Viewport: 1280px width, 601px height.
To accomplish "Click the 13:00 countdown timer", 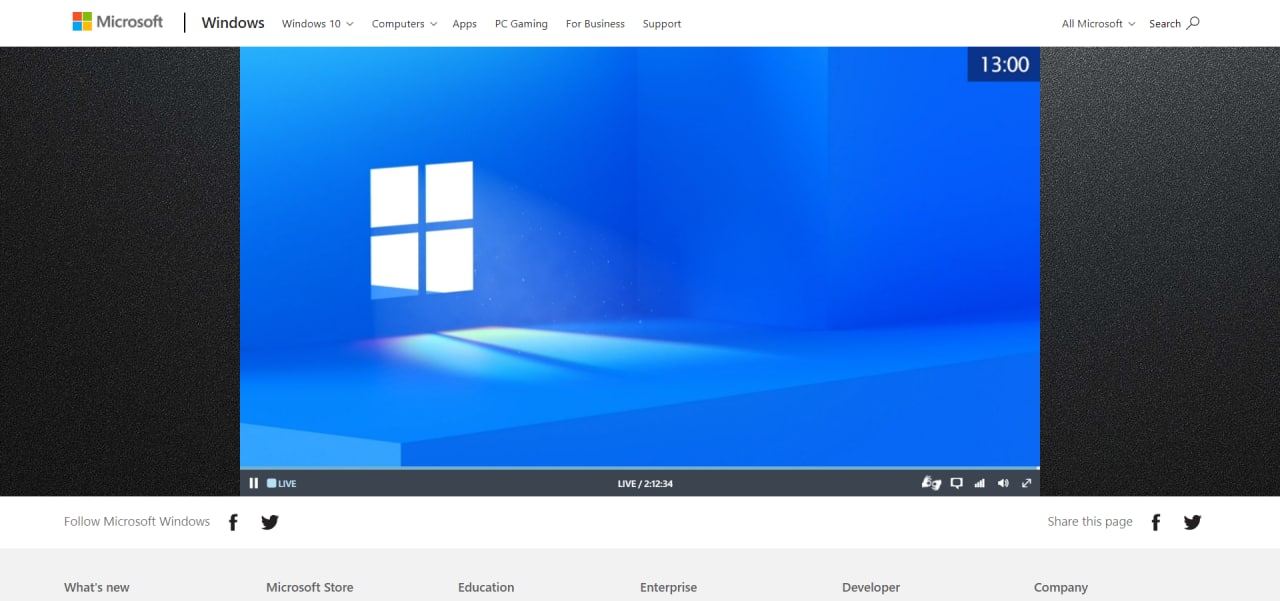I will 1004,65.
